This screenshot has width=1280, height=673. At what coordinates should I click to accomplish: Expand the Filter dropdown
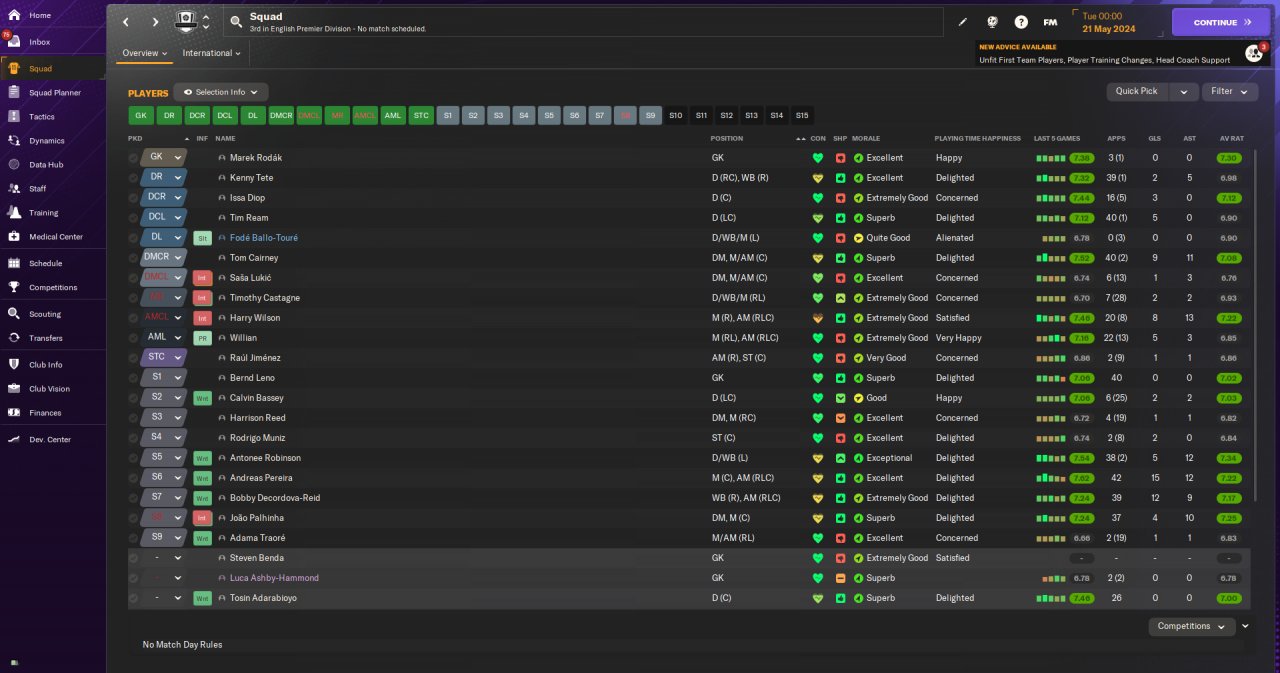[1229, 91]
